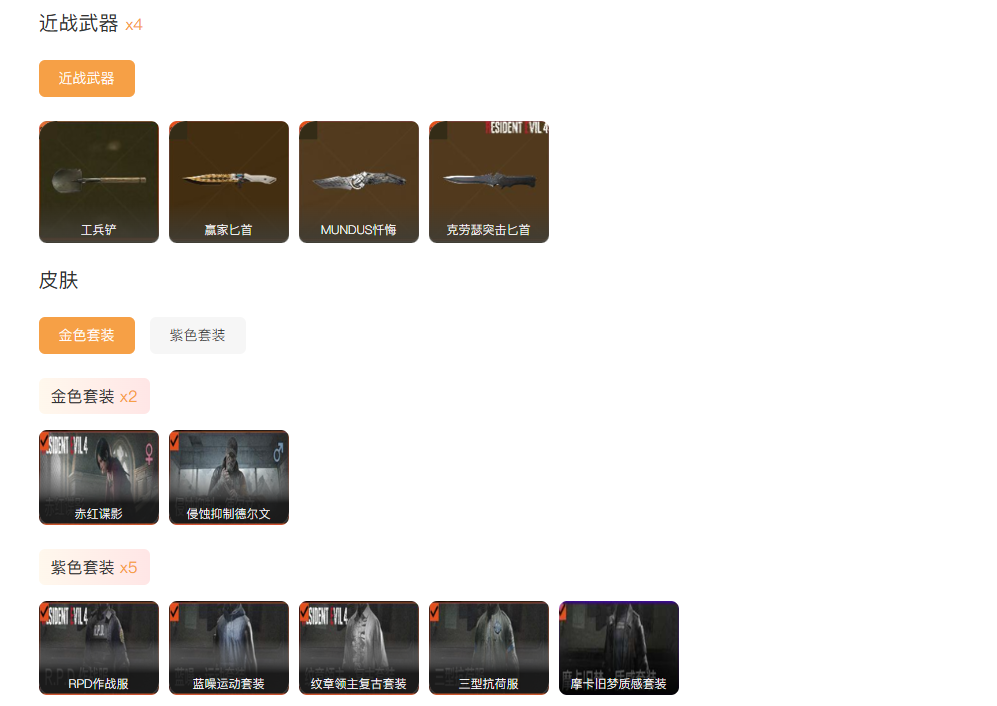Switch to the 金色套装 tab
Viewport: 997px width, 706px height.
pyautogui.click(x=87, y=335)
